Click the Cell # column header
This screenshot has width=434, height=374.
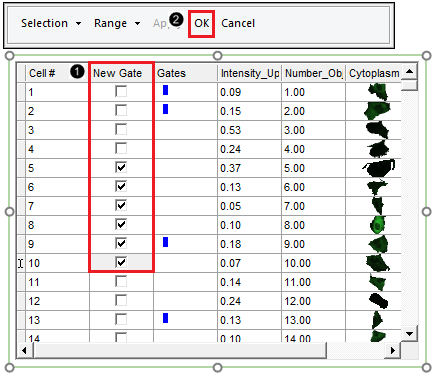coord(57,73)
